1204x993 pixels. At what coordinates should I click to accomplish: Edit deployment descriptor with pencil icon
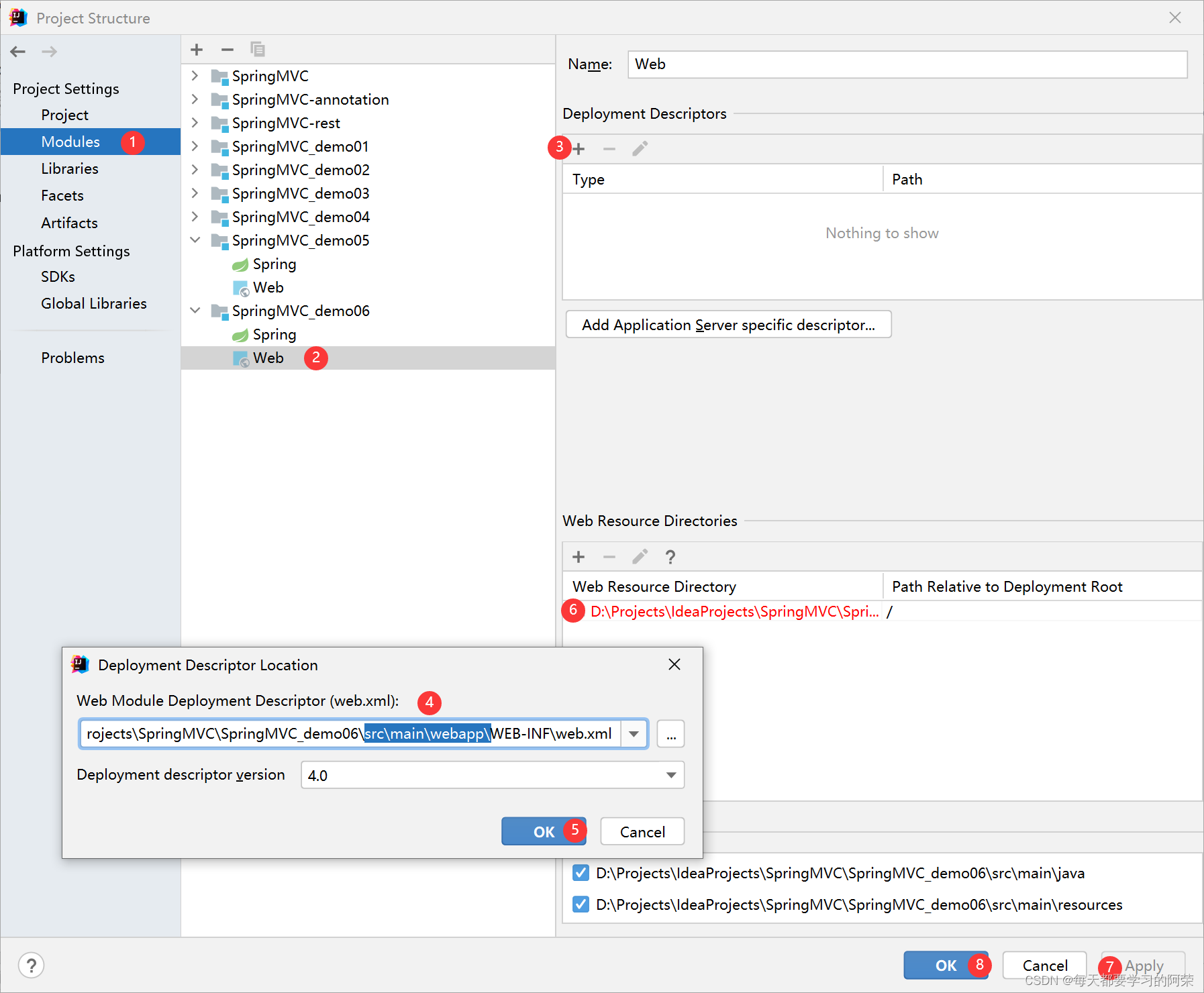click(640, 149)
